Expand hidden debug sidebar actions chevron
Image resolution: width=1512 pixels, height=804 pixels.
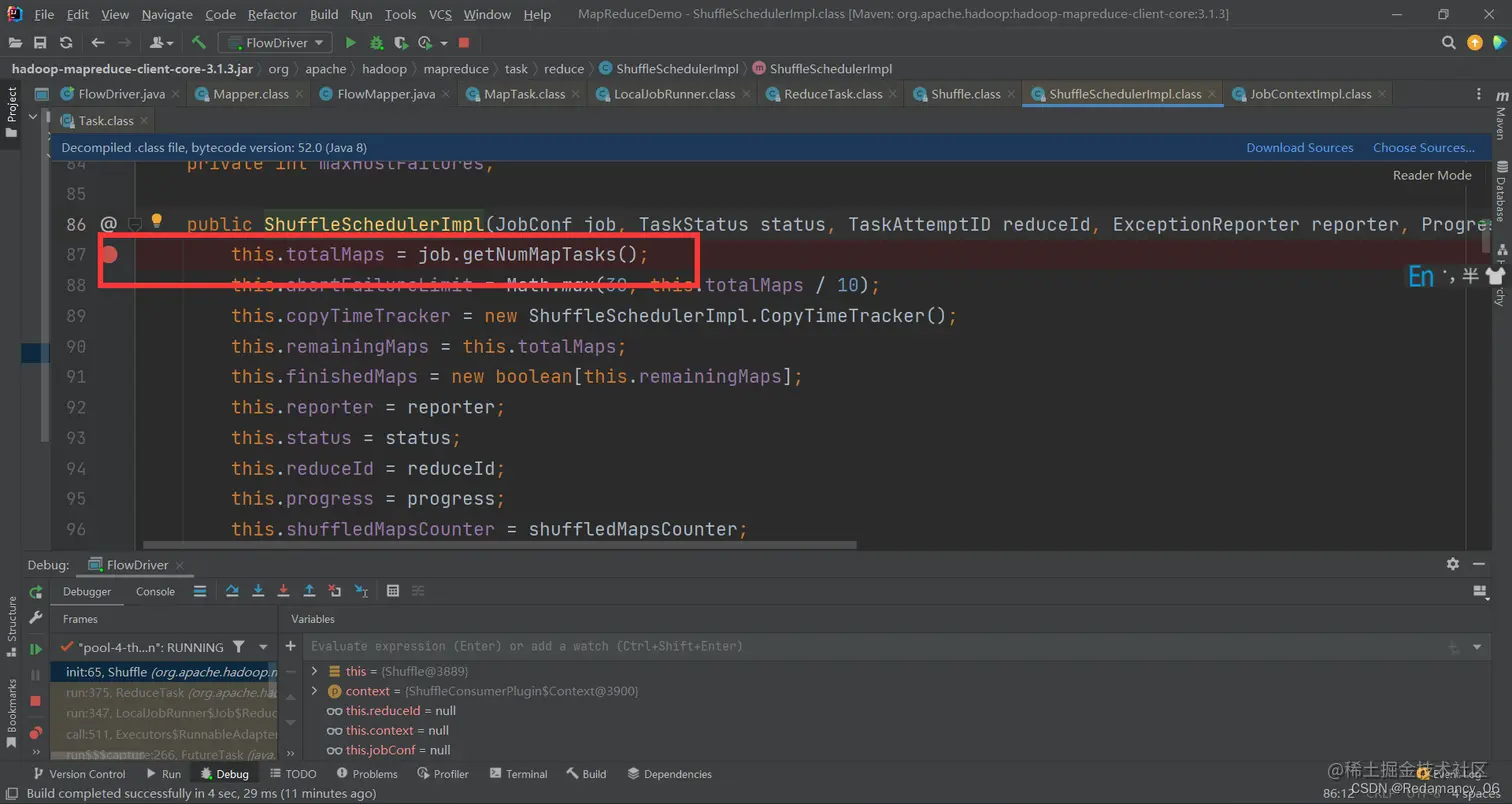(36, 752)
